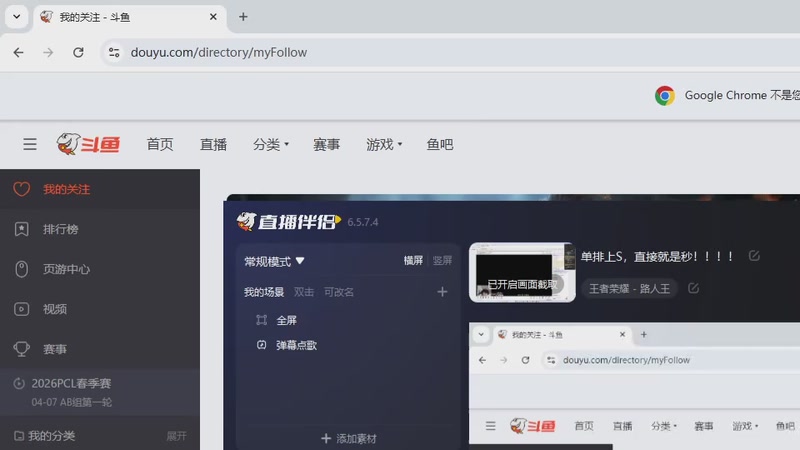Open 赛事 in the top navigation
Screen dimensions: 800x450
point(327,144)
